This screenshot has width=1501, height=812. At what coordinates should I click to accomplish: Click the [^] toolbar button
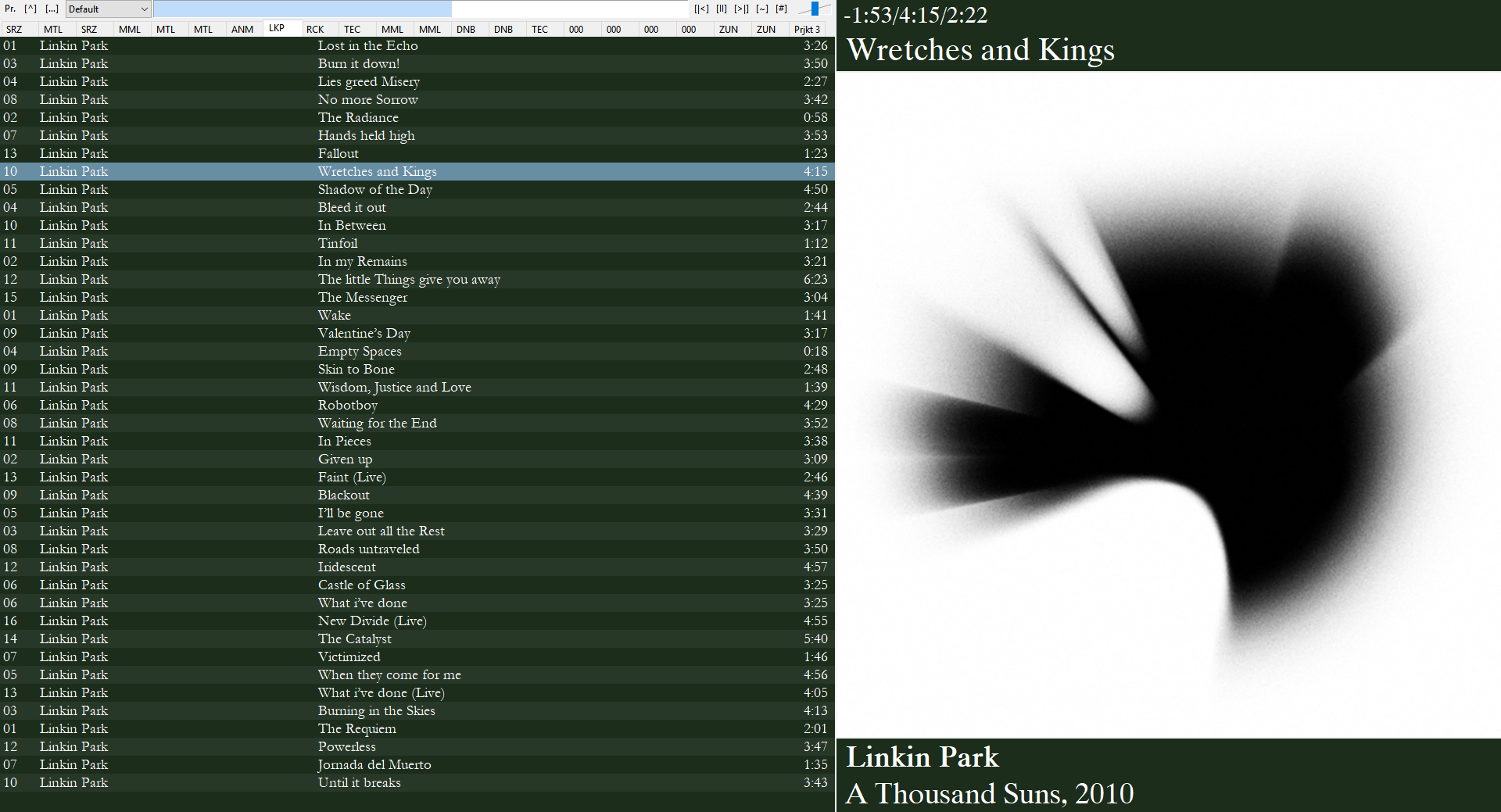(x=30, y=9)
